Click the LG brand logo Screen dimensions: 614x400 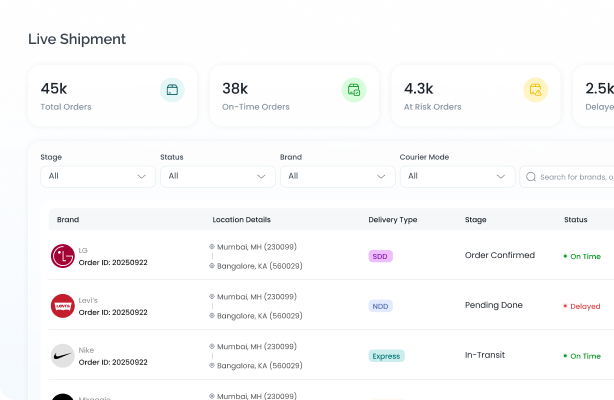(63, 256)
